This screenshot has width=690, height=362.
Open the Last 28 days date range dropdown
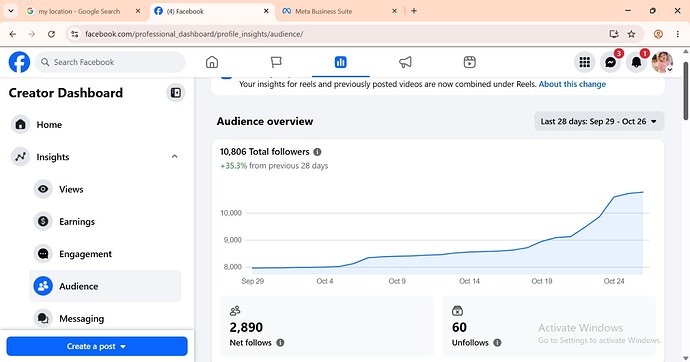(x=599, y=121)
